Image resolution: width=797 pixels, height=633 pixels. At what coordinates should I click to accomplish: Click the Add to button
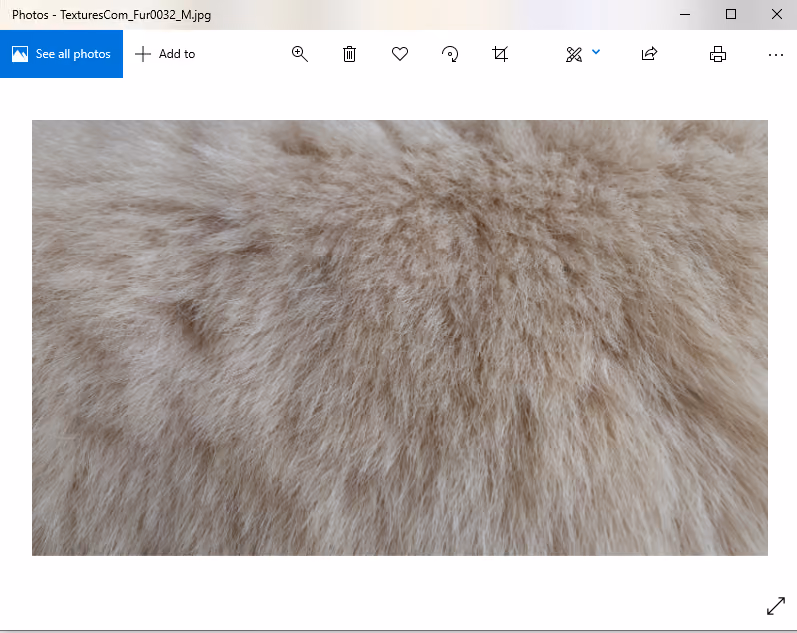tap(165, 54)
